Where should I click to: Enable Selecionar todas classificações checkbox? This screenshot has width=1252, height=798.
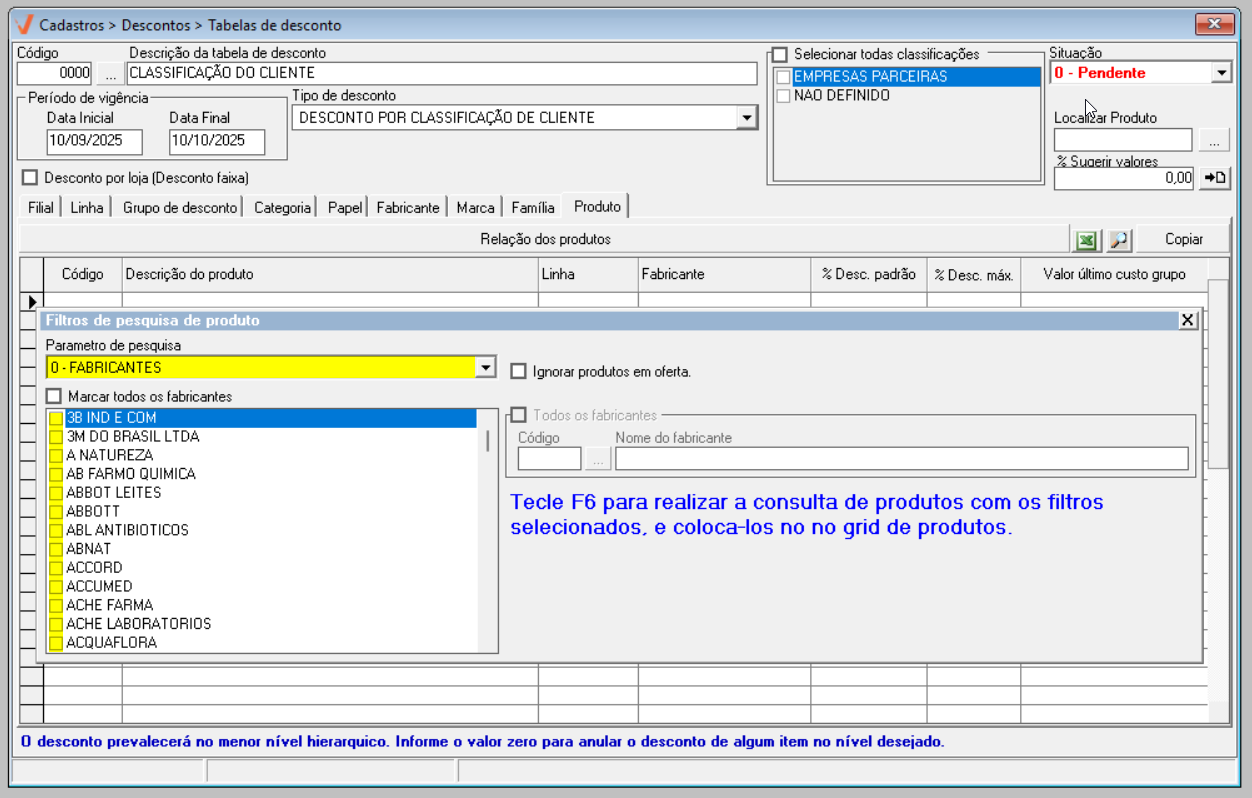point(780,54)
